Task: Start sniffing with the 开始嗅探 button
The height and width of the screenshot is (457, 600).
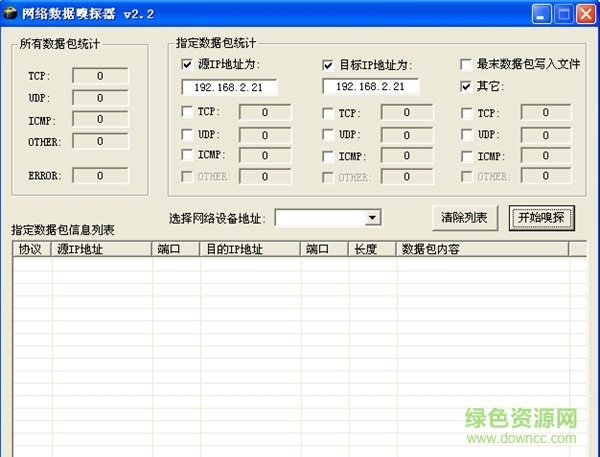Action: pyautogui.click(x=541, y=217)
